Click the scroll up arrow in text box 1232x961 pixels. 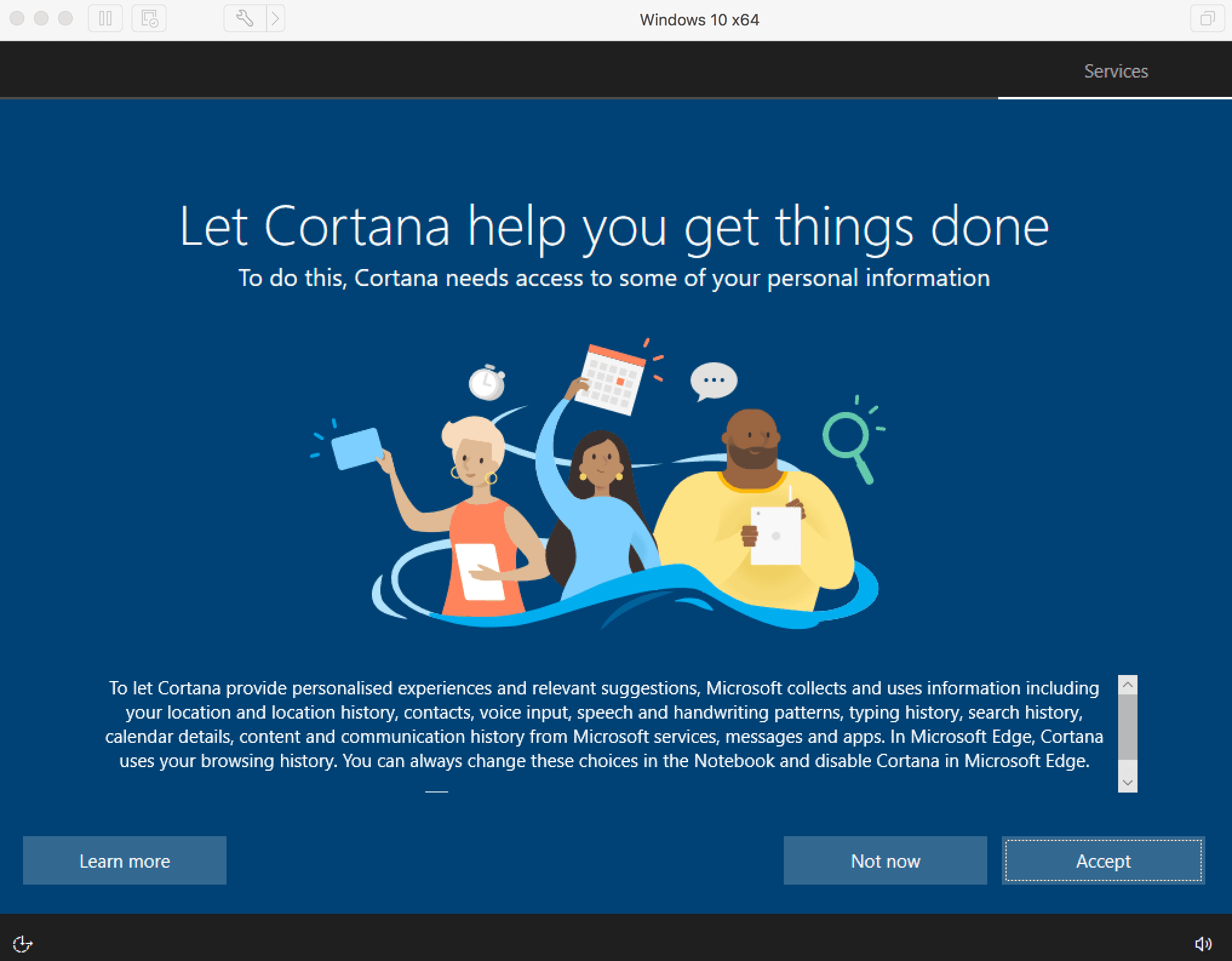(1128, 682)
